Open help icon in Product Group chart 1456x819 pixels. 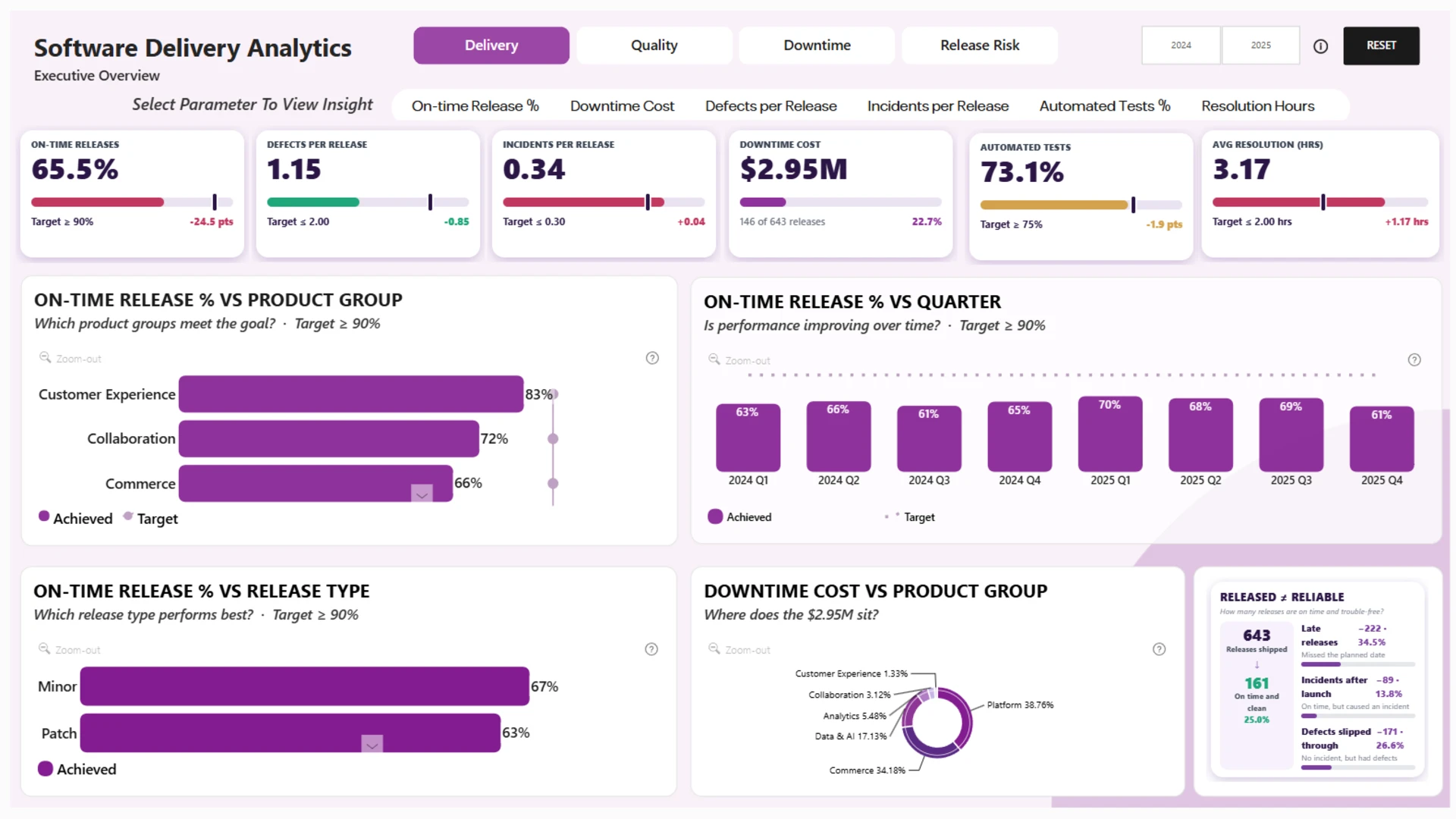(652, 358)
